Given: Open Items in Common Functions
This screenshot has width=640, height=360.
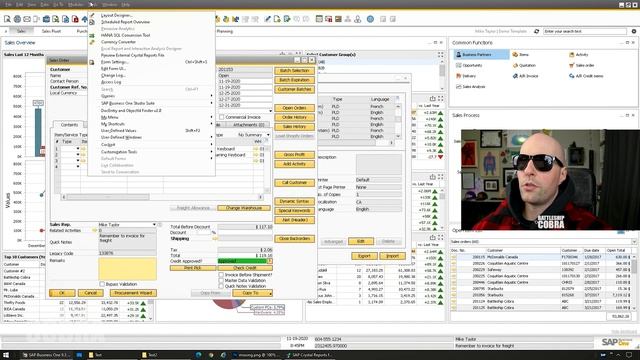Looking at the screenshot, I should (521, 54).
